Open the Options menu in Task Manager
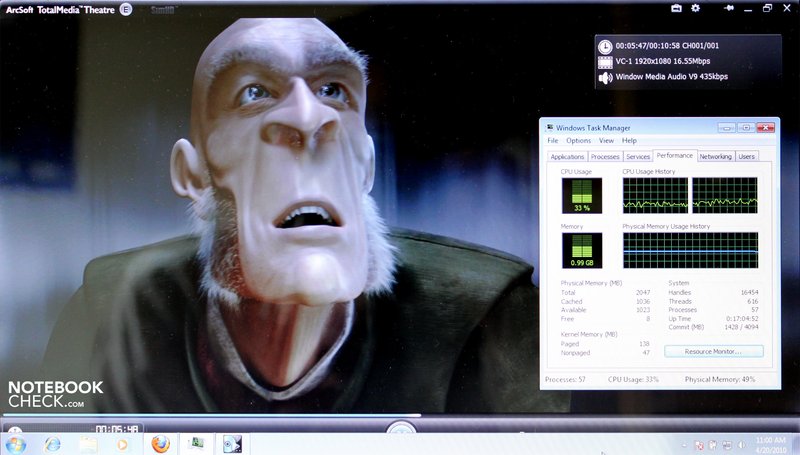Viewport: 800px width, 455px height. point(578,140)
